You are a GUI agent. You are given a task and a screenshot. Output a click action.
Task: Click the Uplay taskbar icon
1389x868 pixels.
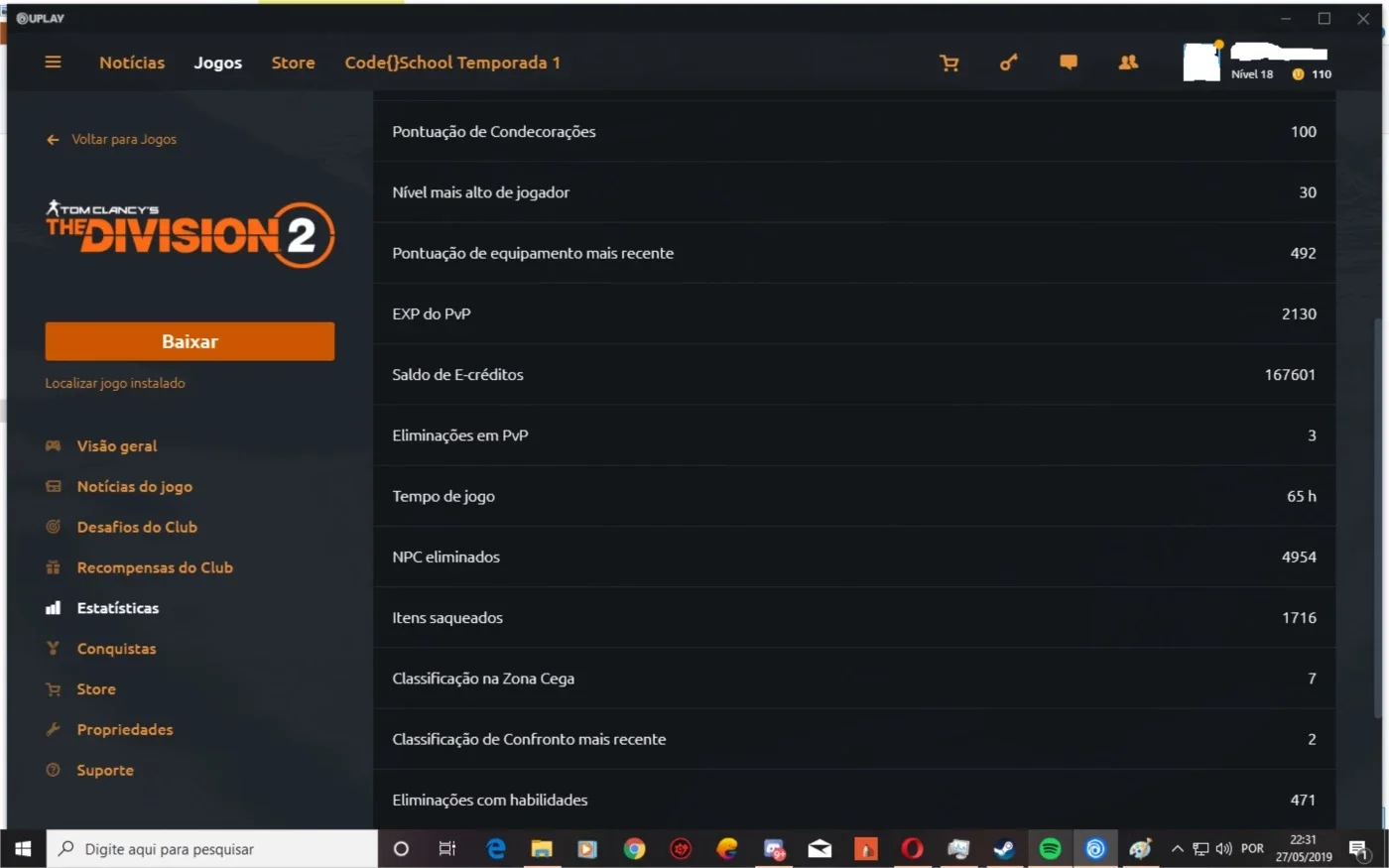pos(1095,849)
